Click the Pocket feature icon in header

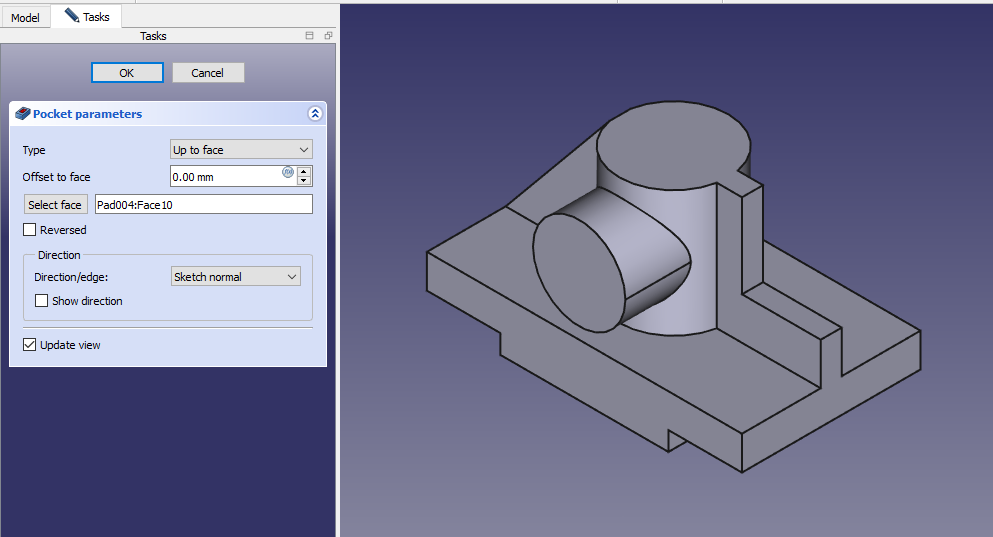click(x=23, y=114)
